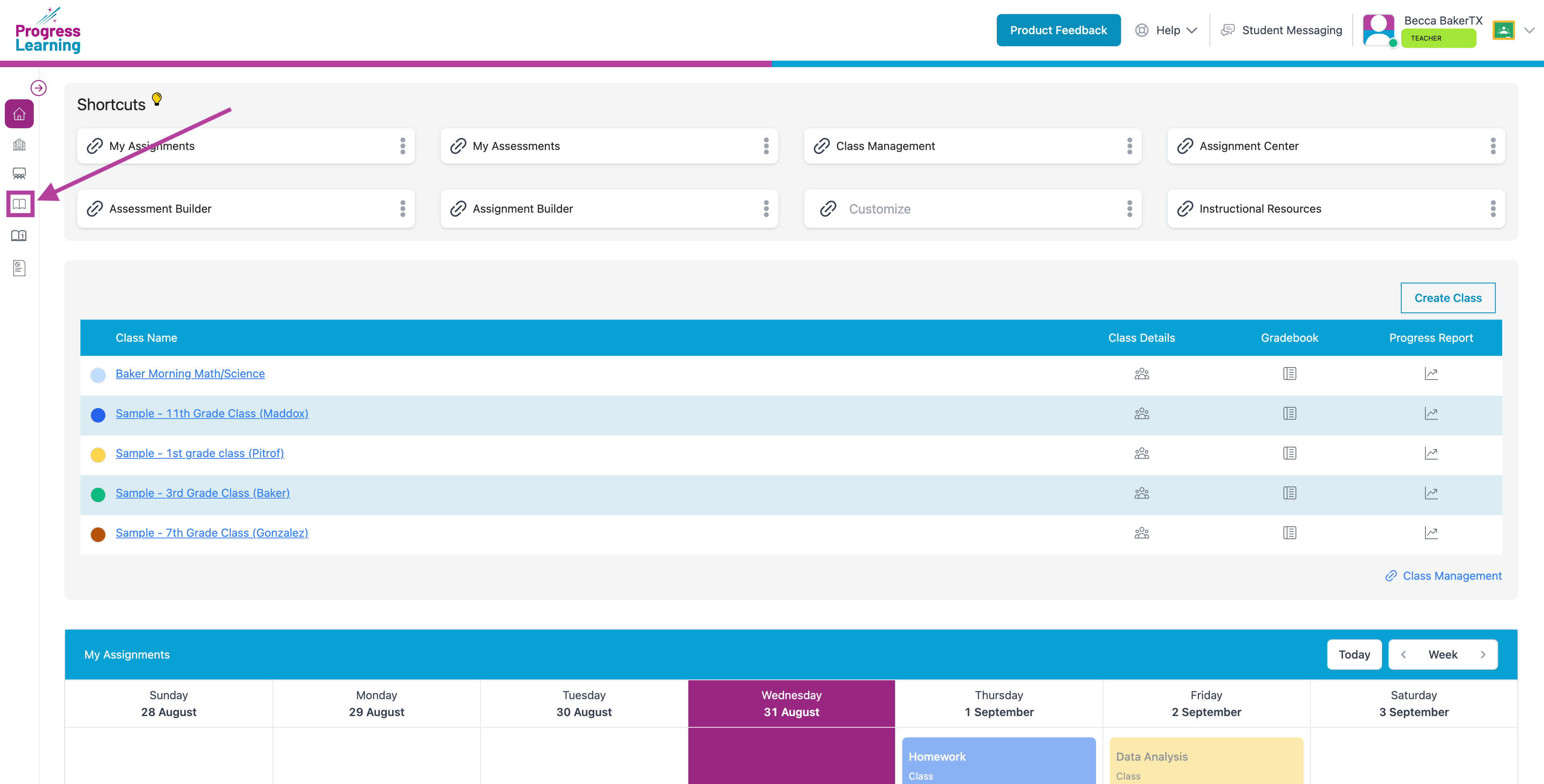Go to next week in calendar
The height and width of the screenshot is (784, 1544).
[x=1483, y=655]
